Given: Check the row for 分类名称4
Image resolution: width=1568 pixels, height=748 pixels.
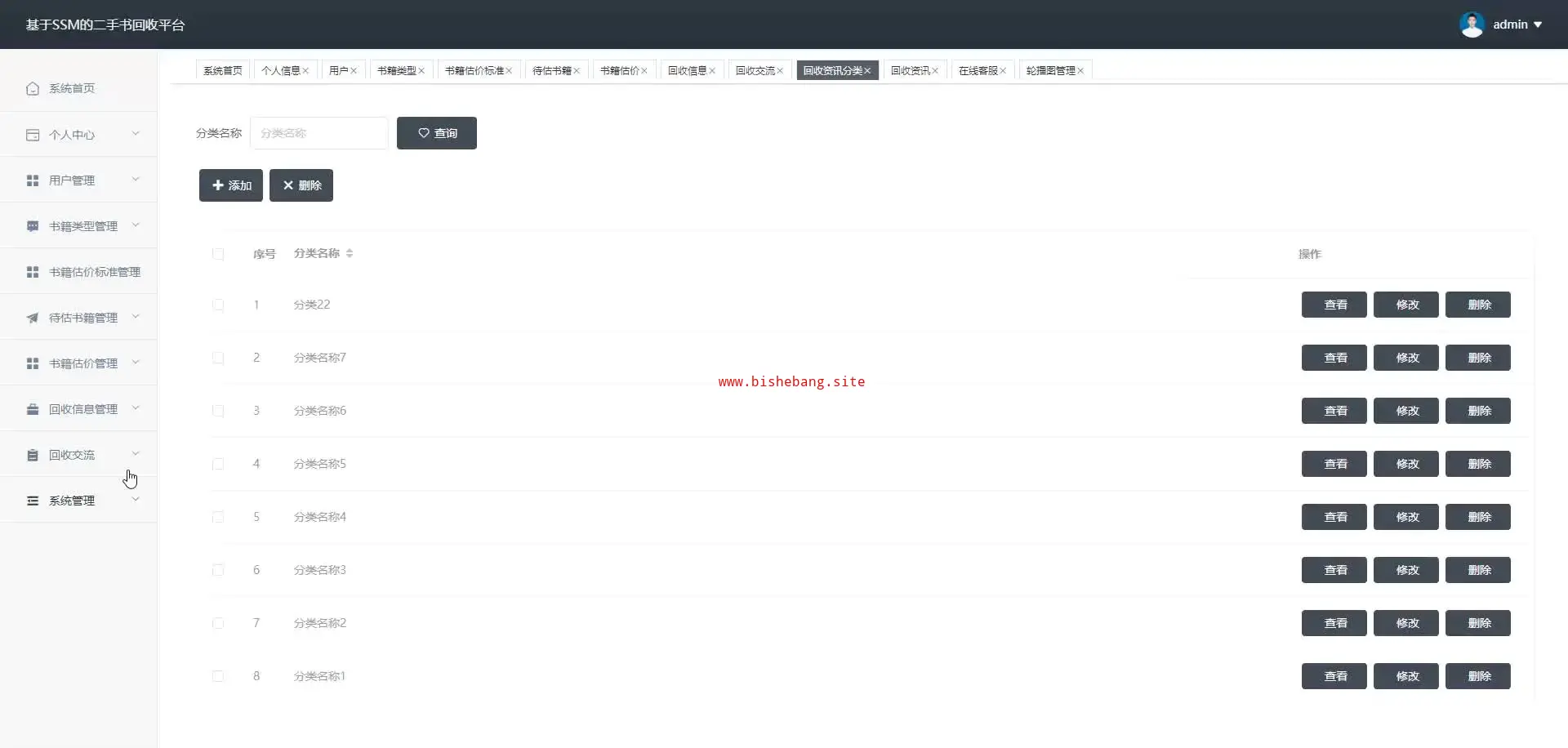Looking at the screenshot, I should tap(218, 517).
